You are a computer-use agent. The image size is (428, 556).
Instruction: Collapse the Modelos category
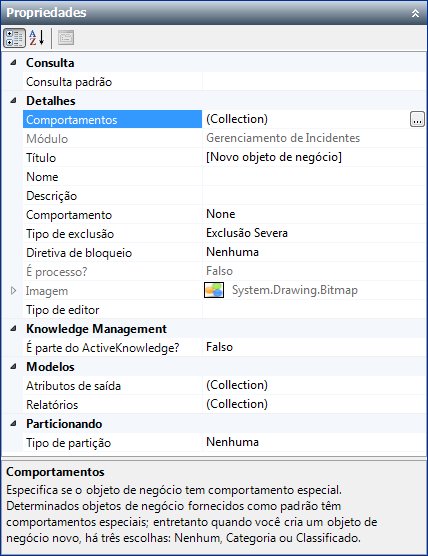(x=13, y=367)
